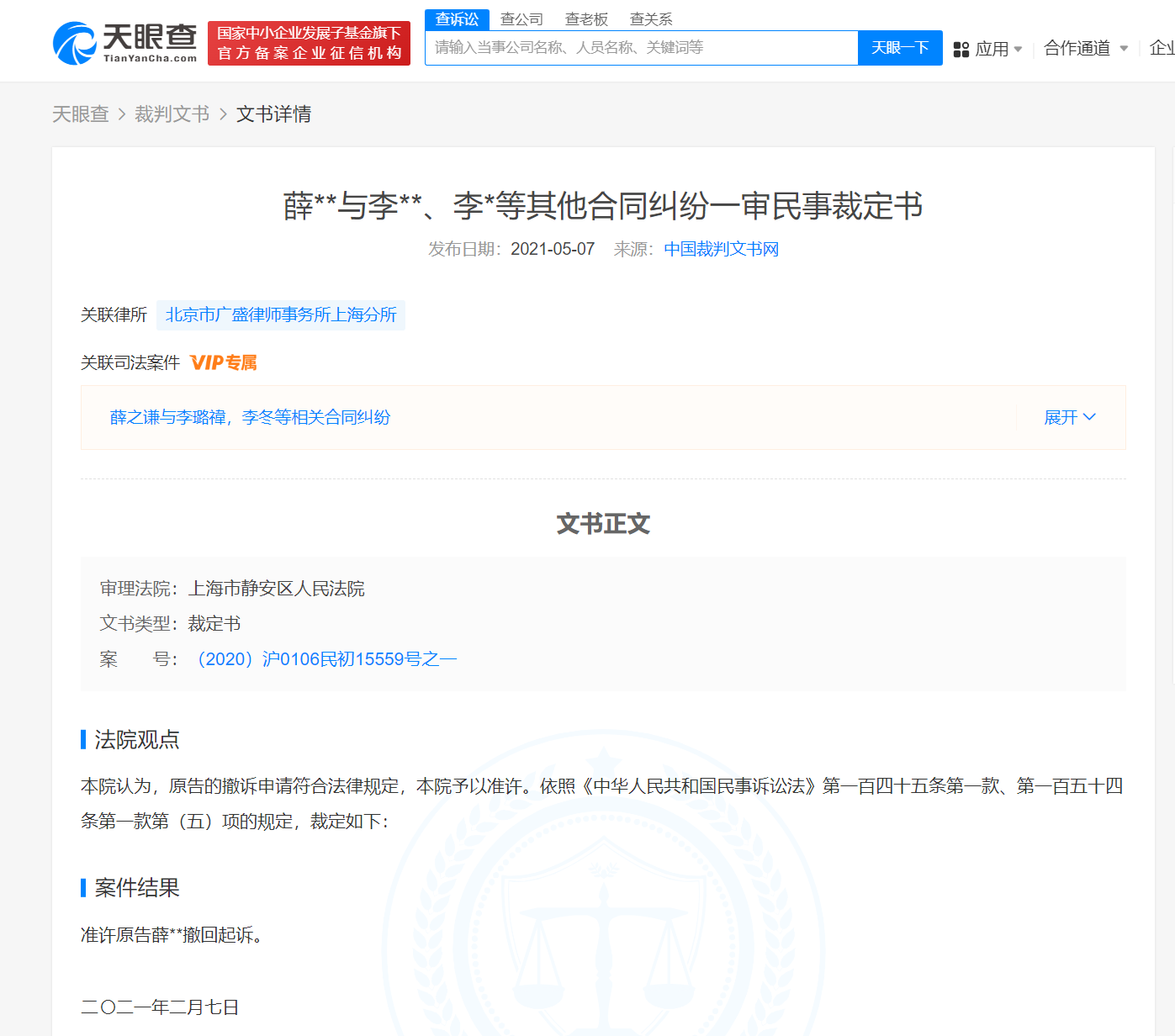Switch to the 查关系 tab
The image size is (1175, 1036).
(651, 19)
